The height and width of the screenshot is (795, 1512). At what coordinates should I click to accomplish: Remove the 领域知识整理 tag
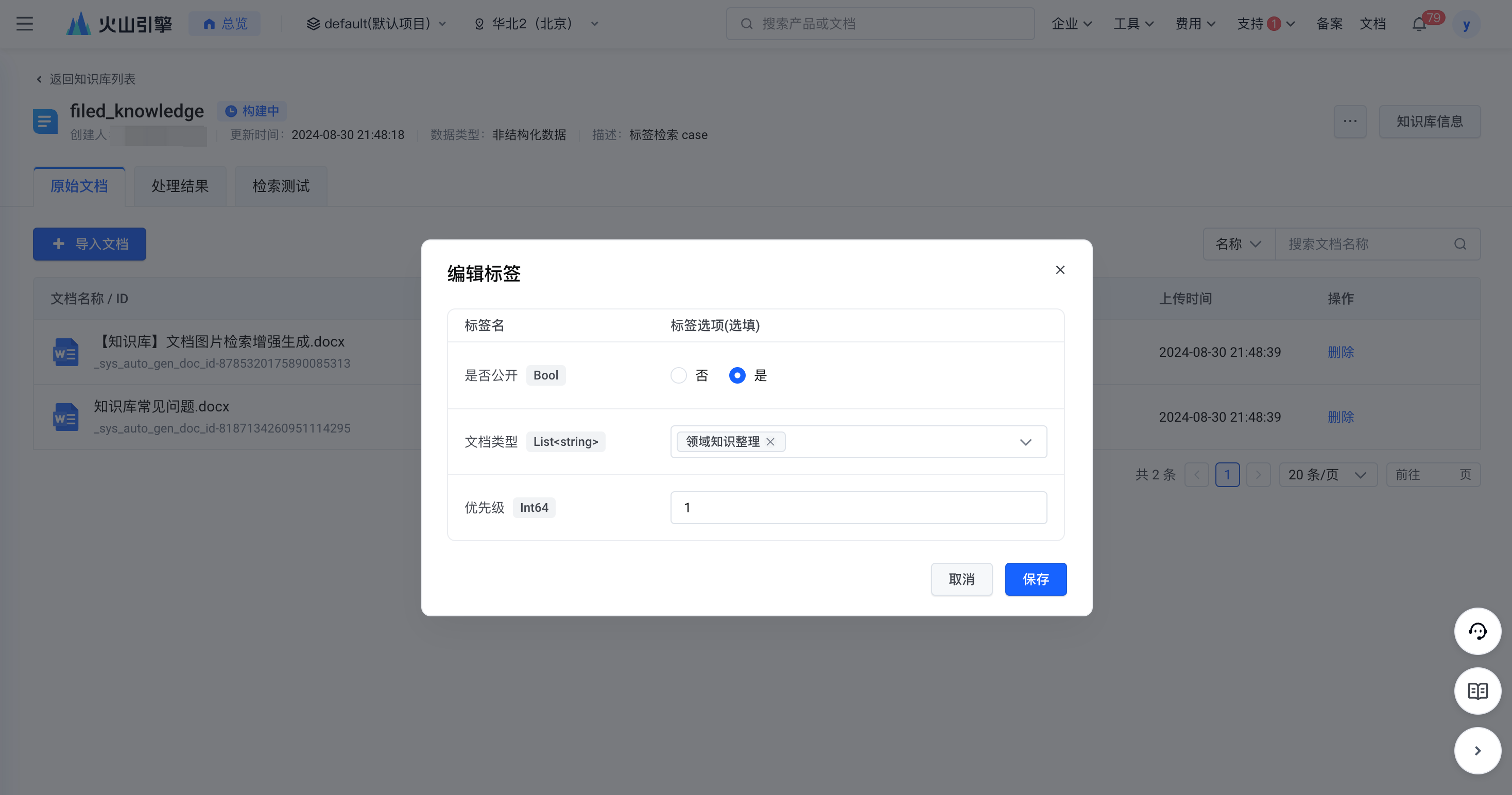click(x=770, y=442)
